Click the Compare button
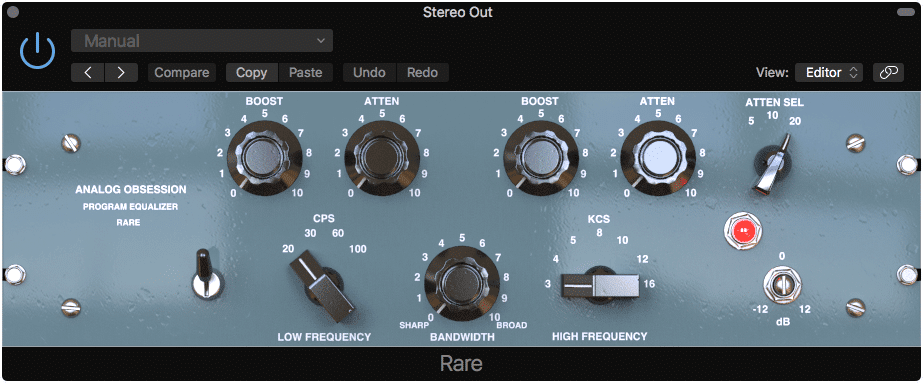 (182, 73)
